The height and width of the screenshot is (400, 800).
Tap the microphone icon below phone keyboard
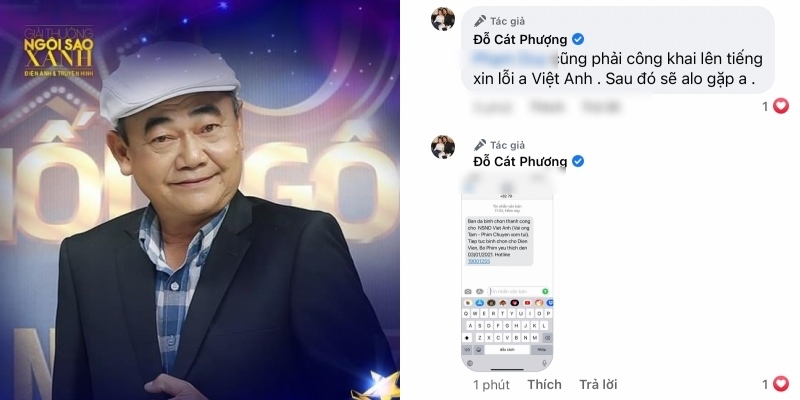click(x=544, y=363)
